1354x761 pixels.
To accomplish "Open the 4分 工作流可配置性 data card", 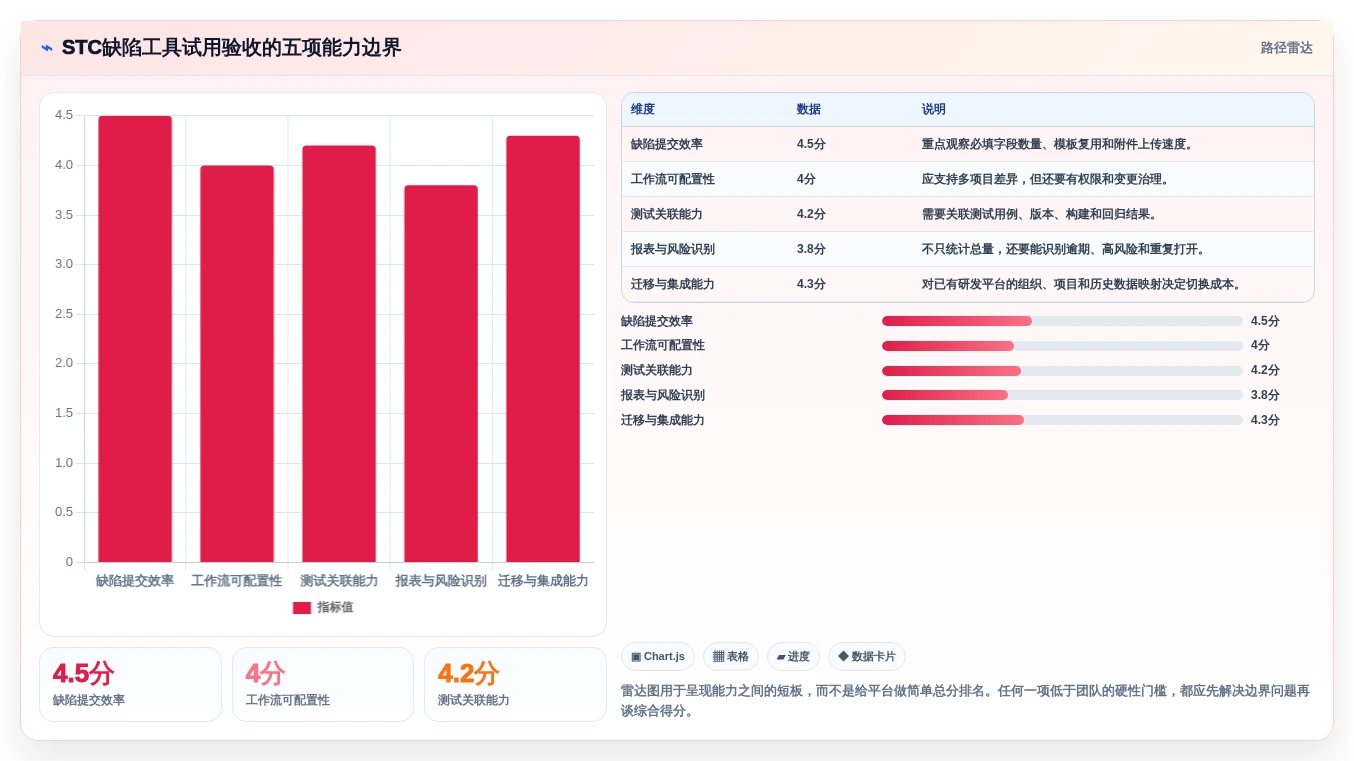I will pos(323,685).
